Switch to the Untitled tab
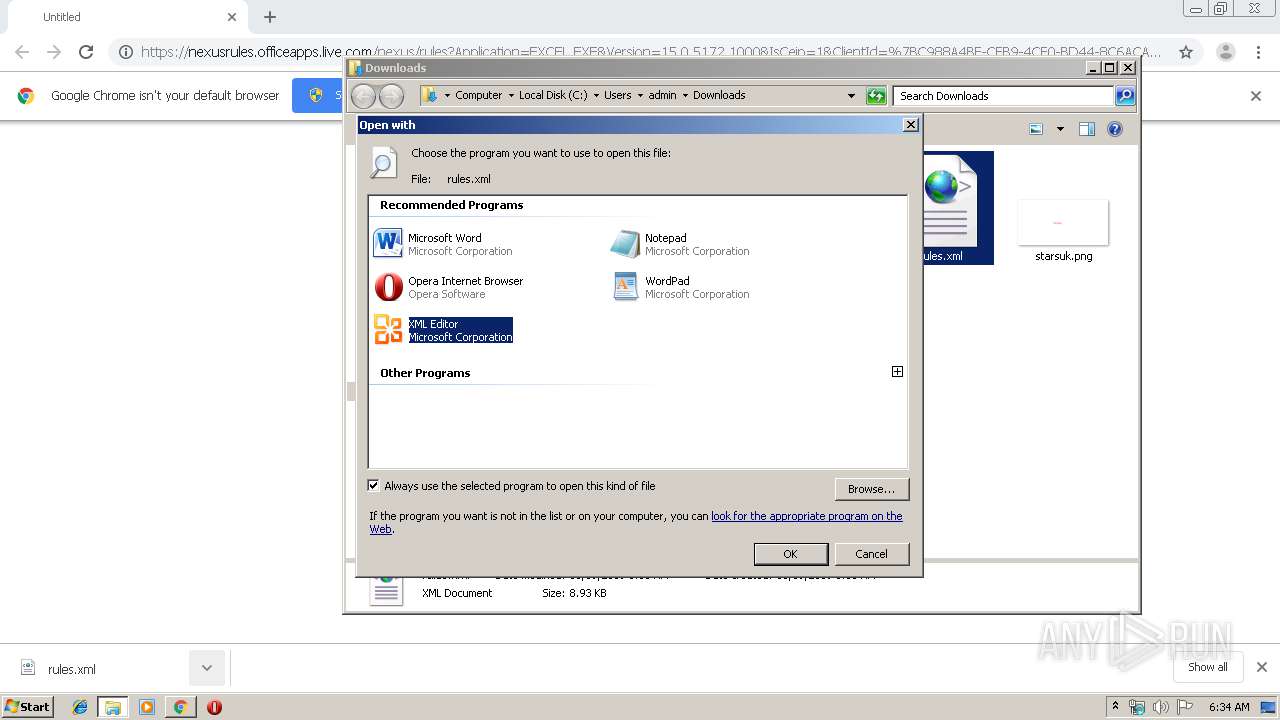Screen dimensions: 1280x720 (x=125, y=17)
